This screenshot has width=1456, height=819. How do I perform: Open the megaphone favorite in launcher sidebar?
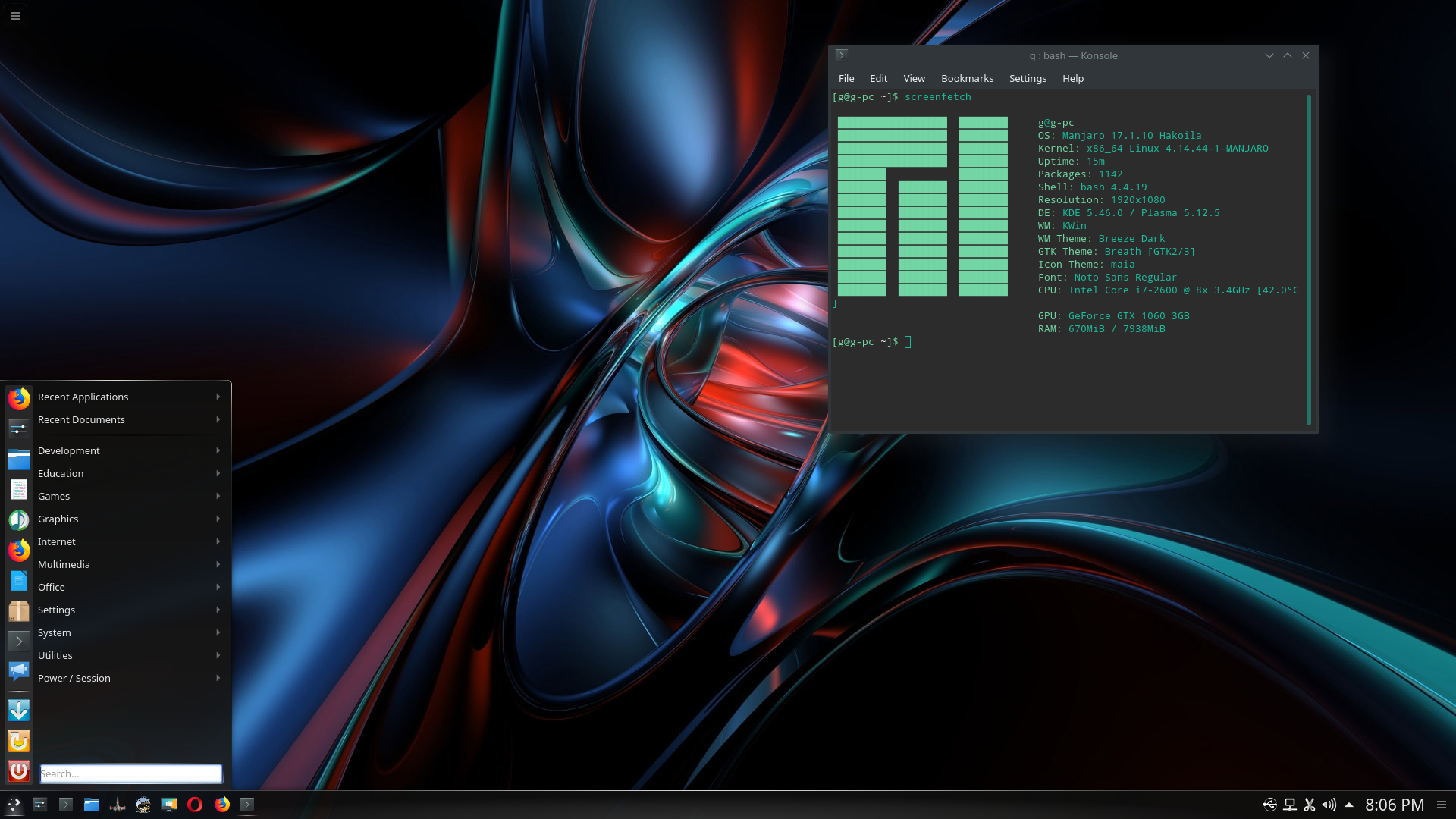19,671
